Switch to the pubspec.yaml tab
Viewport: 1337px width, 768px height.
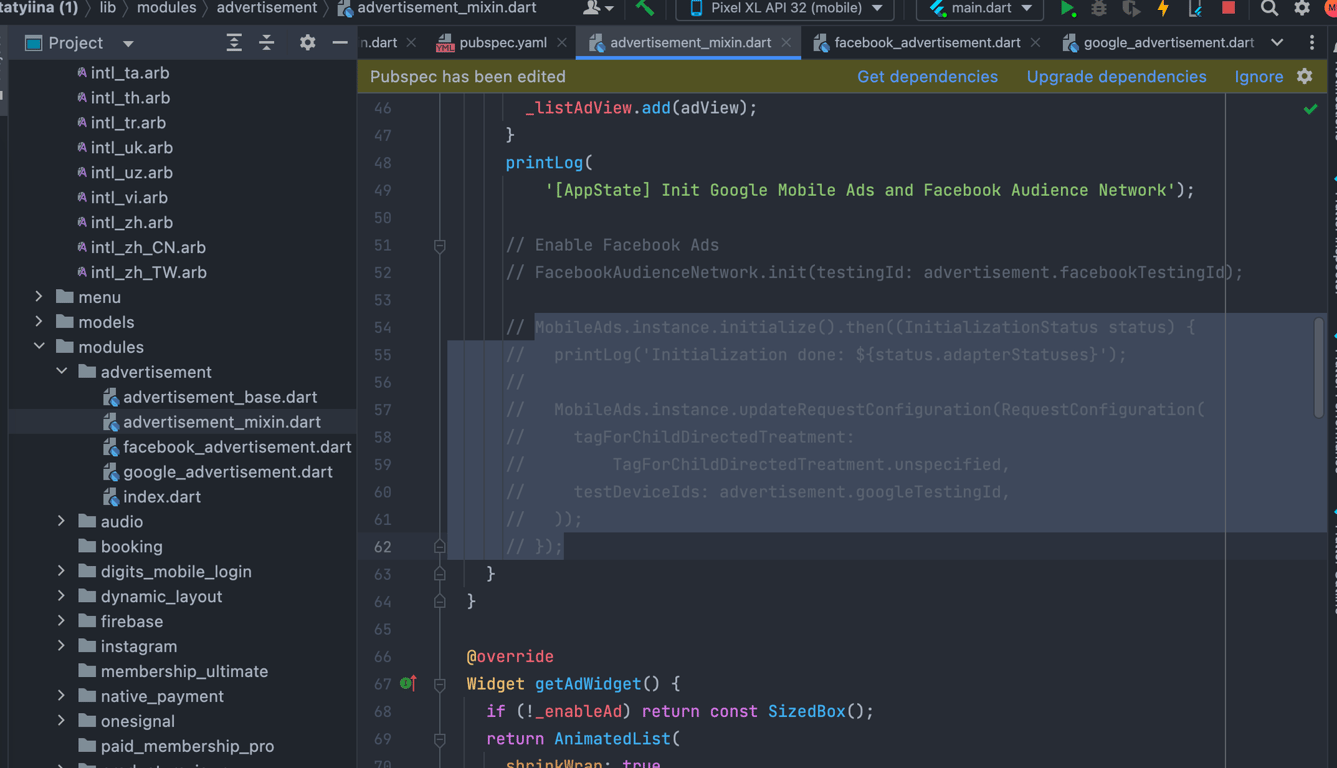tap(502, 43)
